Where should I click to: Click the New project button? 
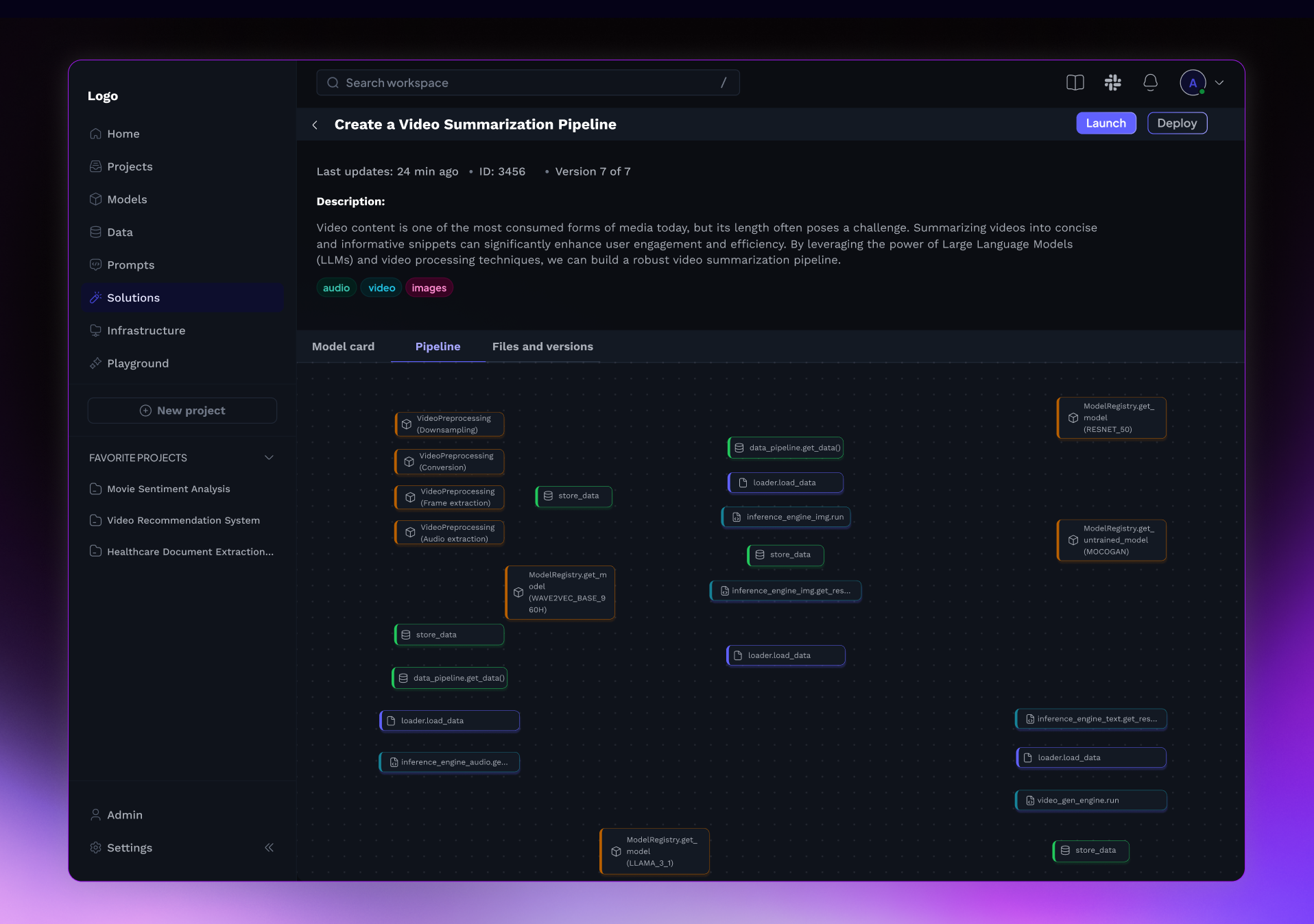182,411
